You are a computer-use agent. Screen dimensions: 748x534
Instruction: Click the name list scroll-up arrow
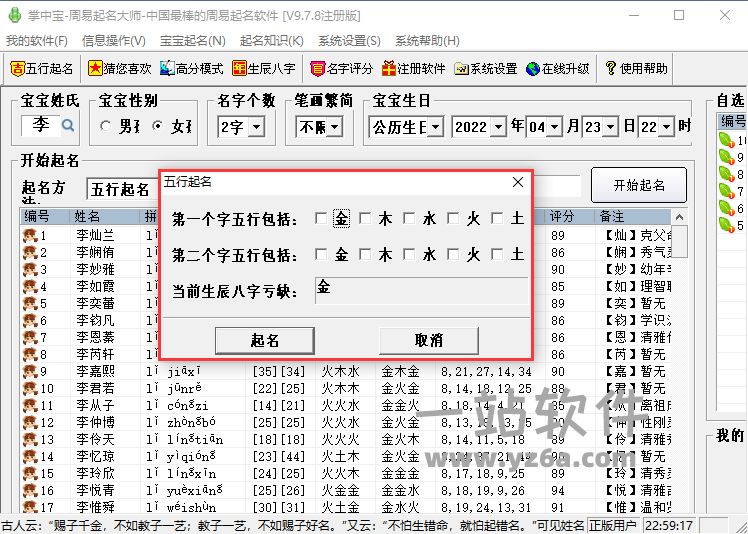click(x=679, y=217)
